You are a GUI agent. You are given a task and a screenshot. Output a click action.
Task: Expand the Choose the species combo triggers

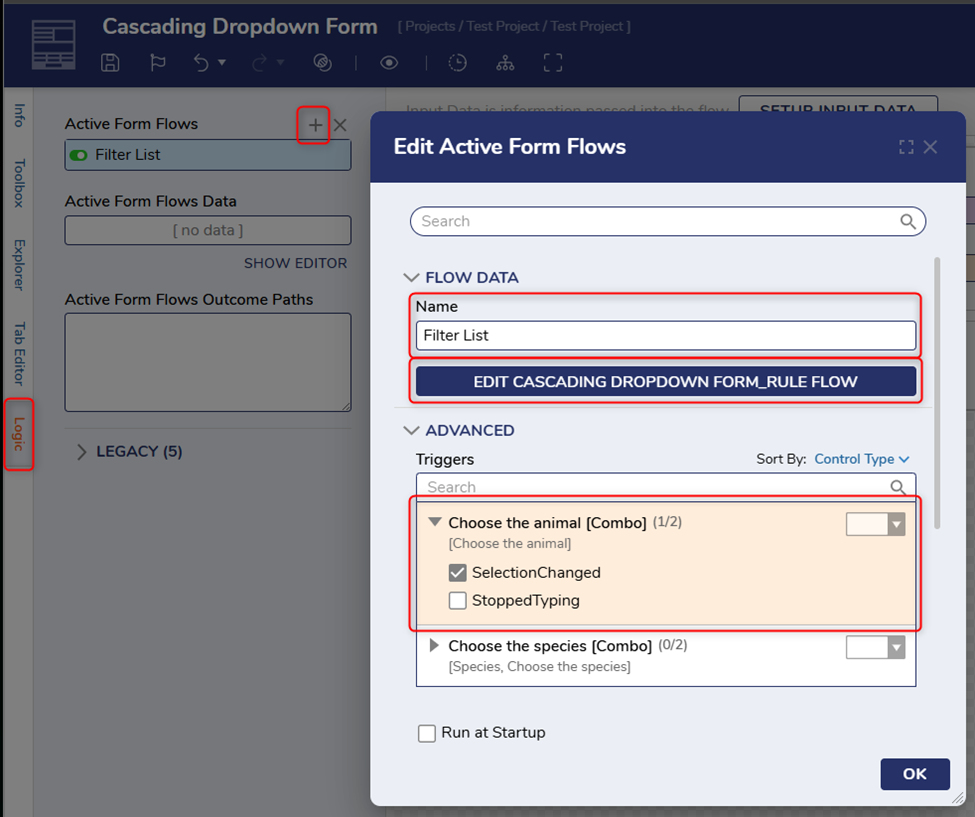[434, 646]
